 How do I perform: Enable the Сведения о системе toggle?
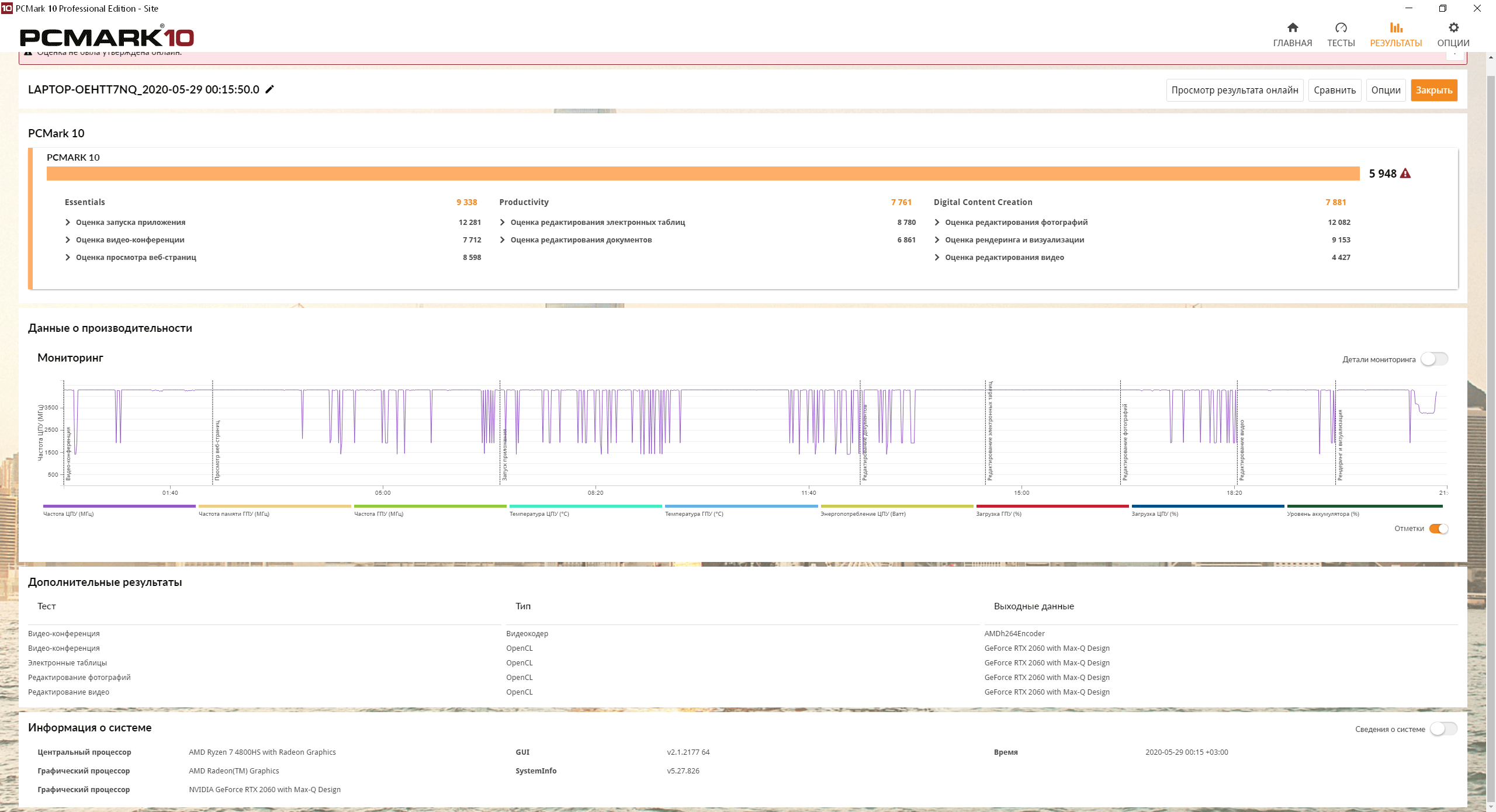(x=1443, y=729)
